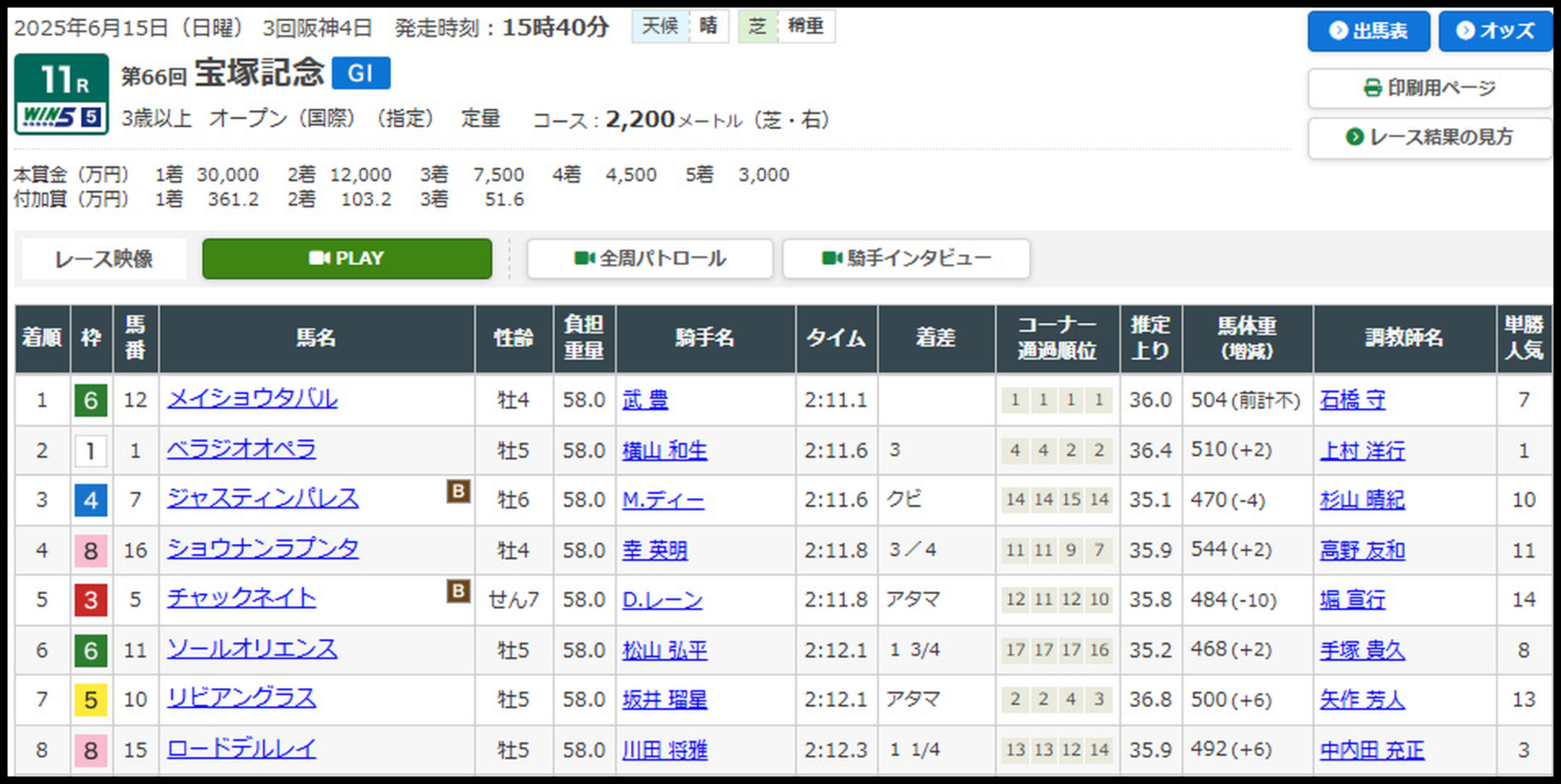
Task: Click the 馬名 column header
Action: tap(317, 339)
